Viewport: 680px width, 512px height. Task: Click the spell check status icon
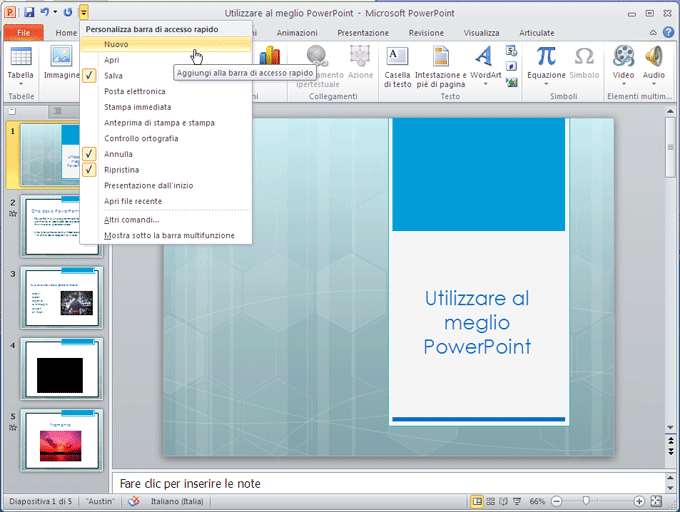(134, 501)
